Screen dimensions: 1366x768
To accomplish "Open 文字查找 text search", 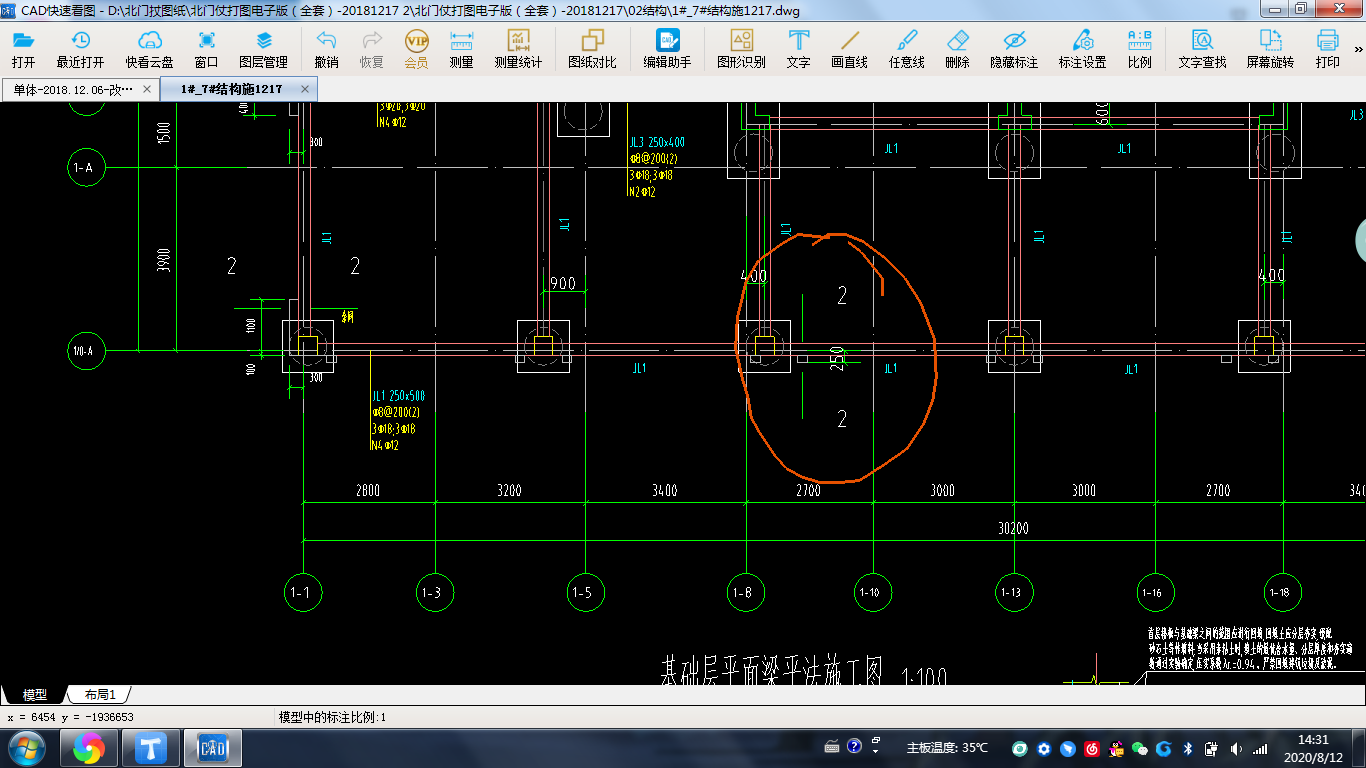I will tap(1202, 49).
